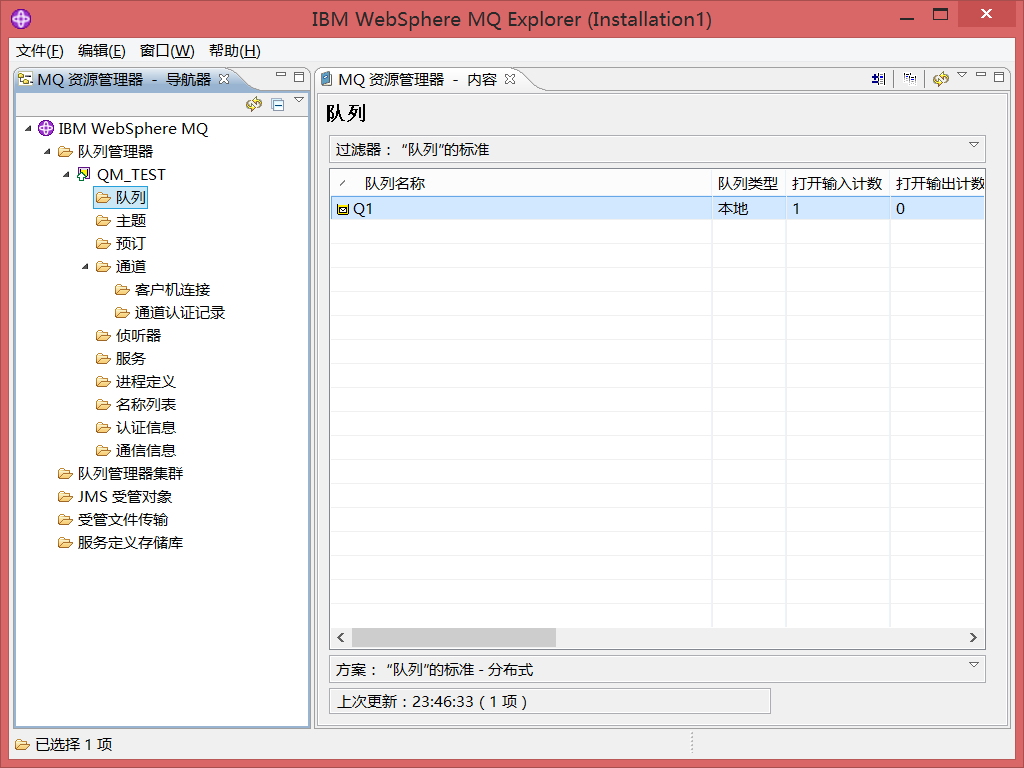Open the 编辑(E) menu

coord(101,51)
